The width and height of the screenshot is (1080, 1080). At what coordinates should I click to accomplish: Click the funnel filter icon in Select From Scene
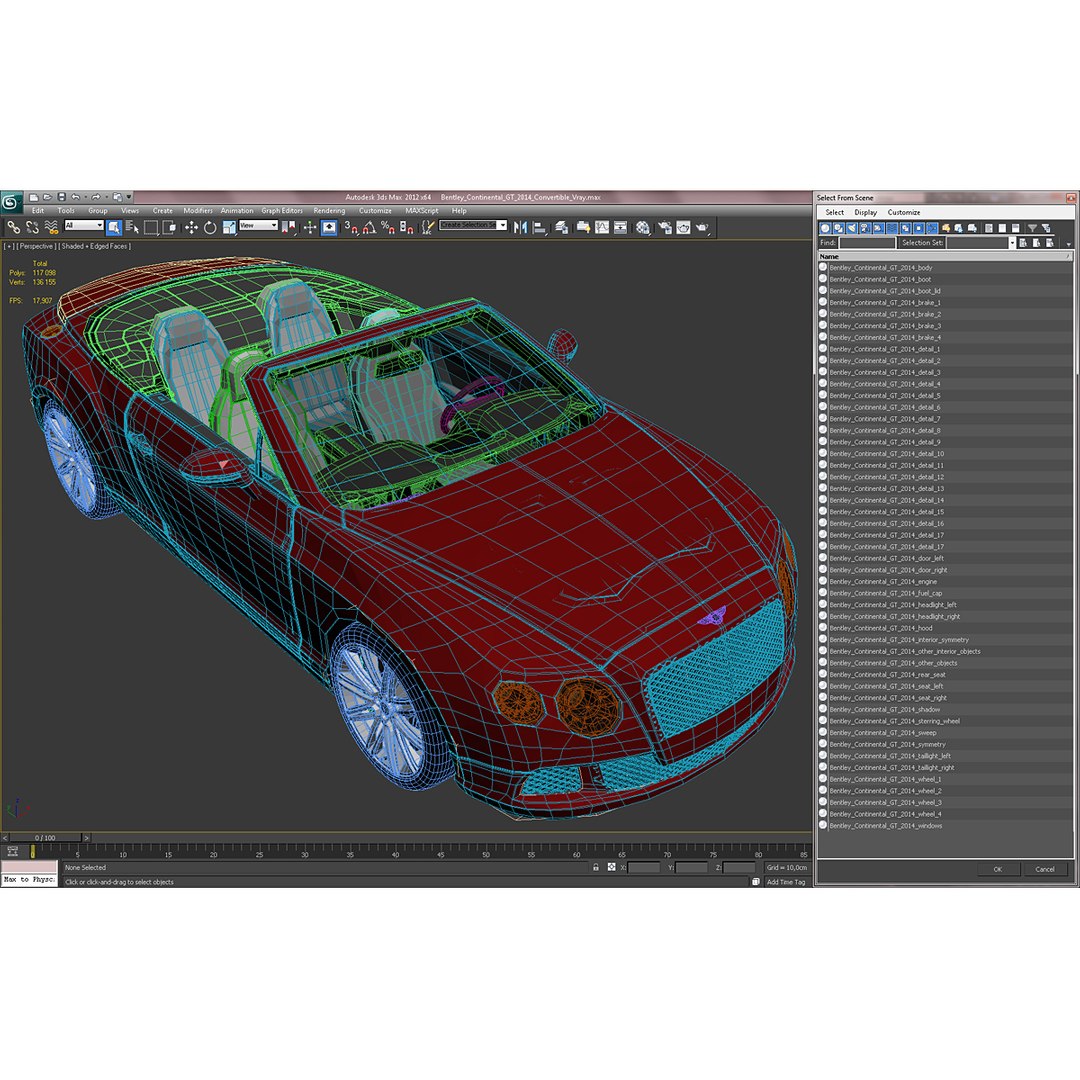point(1032,228)
